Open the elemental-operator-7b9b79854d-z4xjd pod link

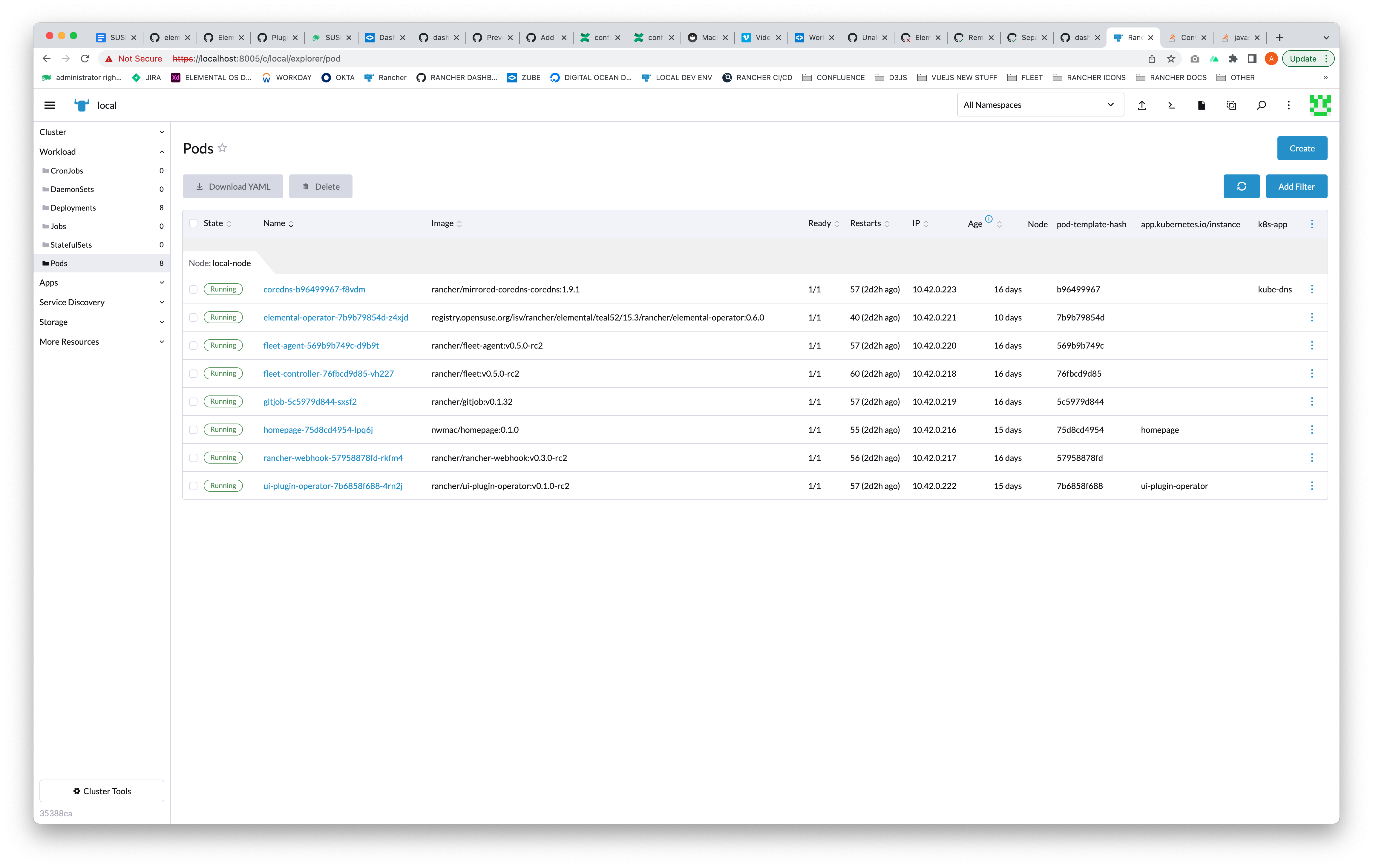coord(335,318)
